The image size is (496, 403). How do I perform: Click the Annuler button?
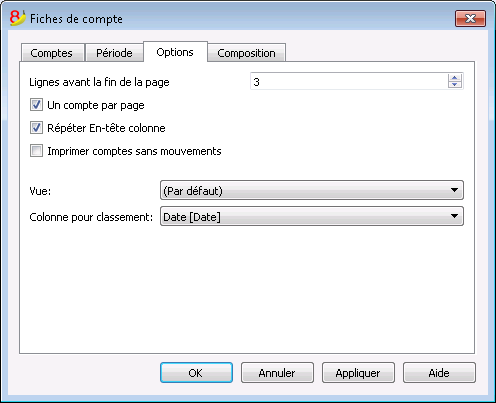tap(277, 373)
